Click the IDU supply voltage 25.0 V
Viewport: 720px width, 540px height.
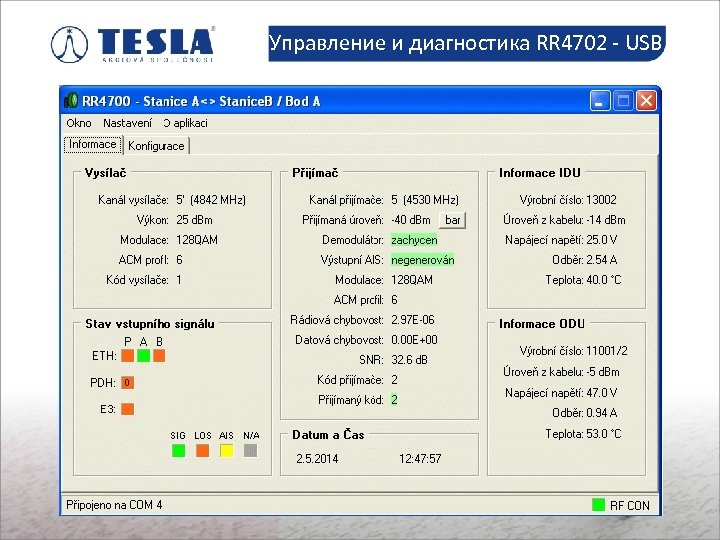click(602, 240)
